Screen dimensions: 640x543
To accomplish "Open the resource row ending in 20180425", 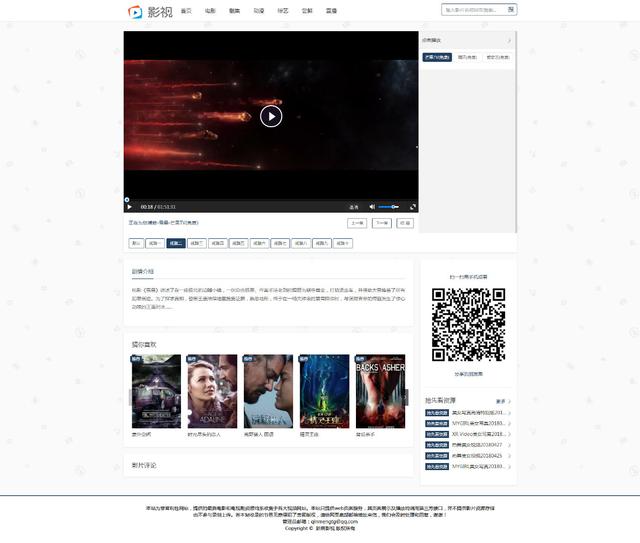I will tap(468, 456).
